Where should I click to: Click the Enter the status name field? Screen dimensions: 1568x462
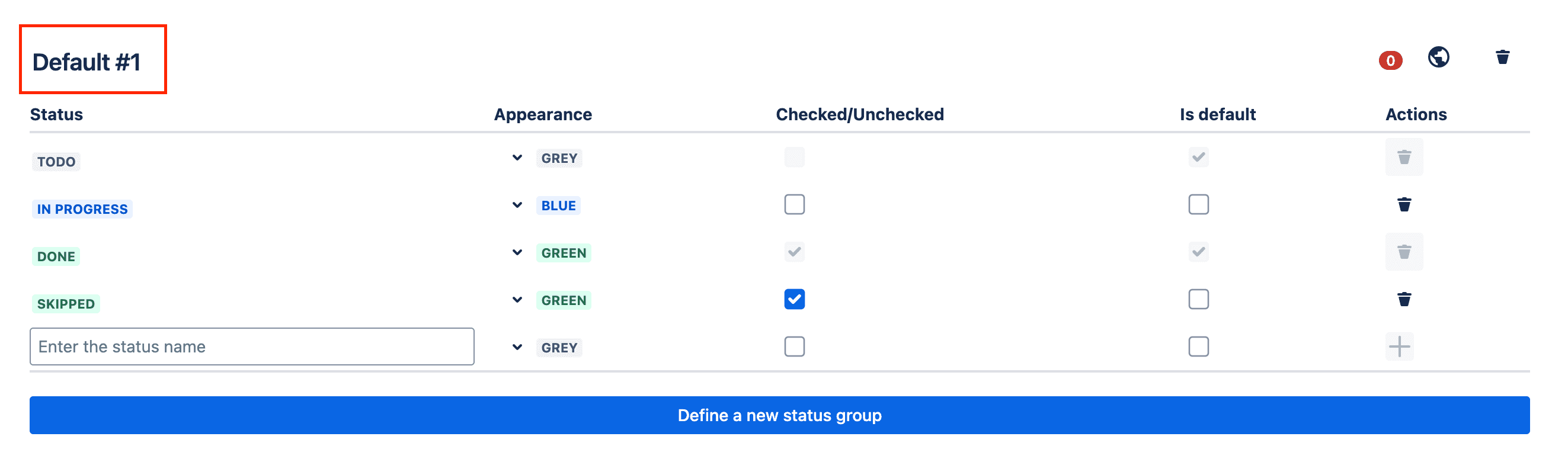click(252, 347)
